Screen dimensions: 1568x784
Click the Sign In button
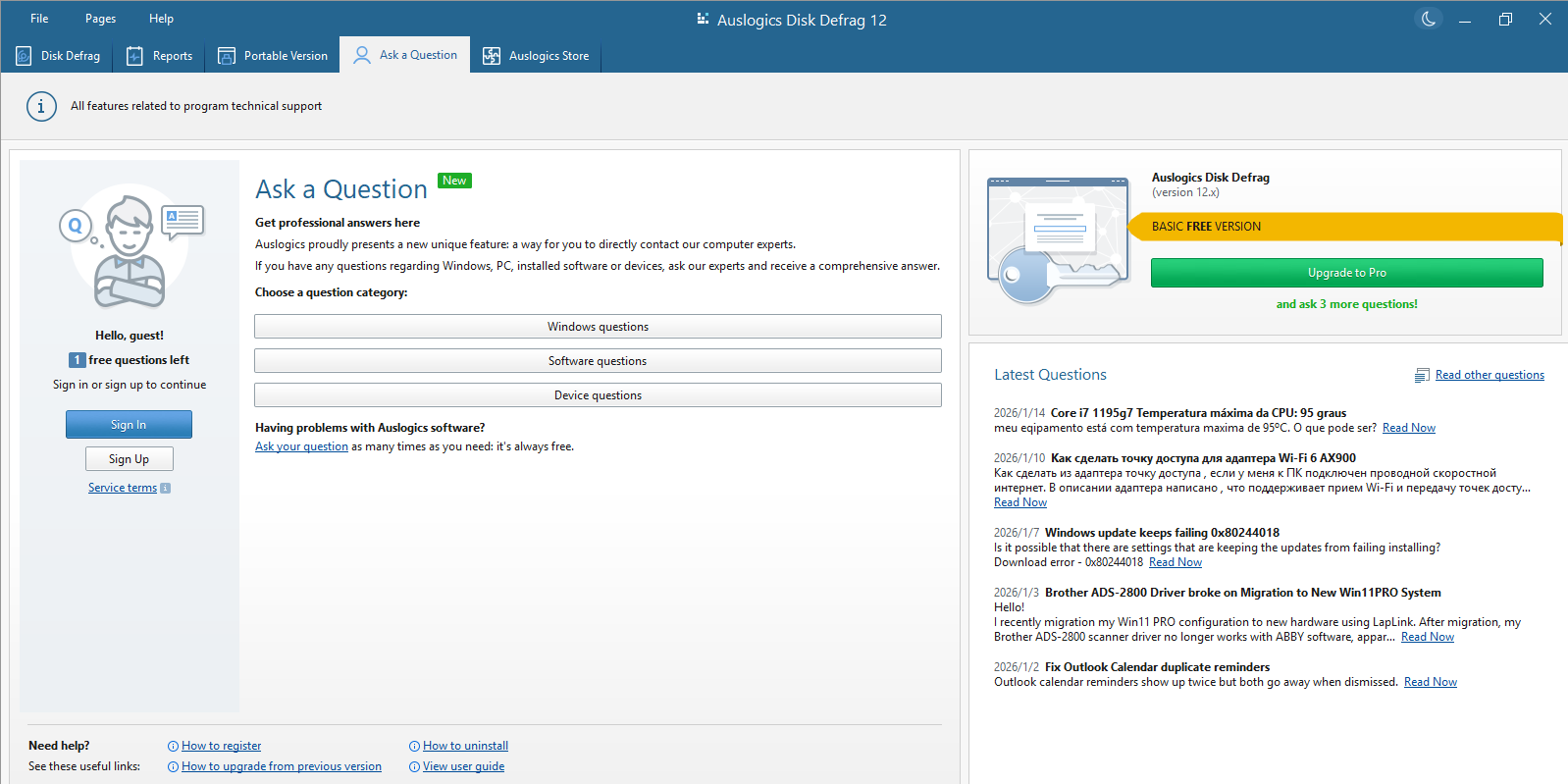tap(129, 425)
